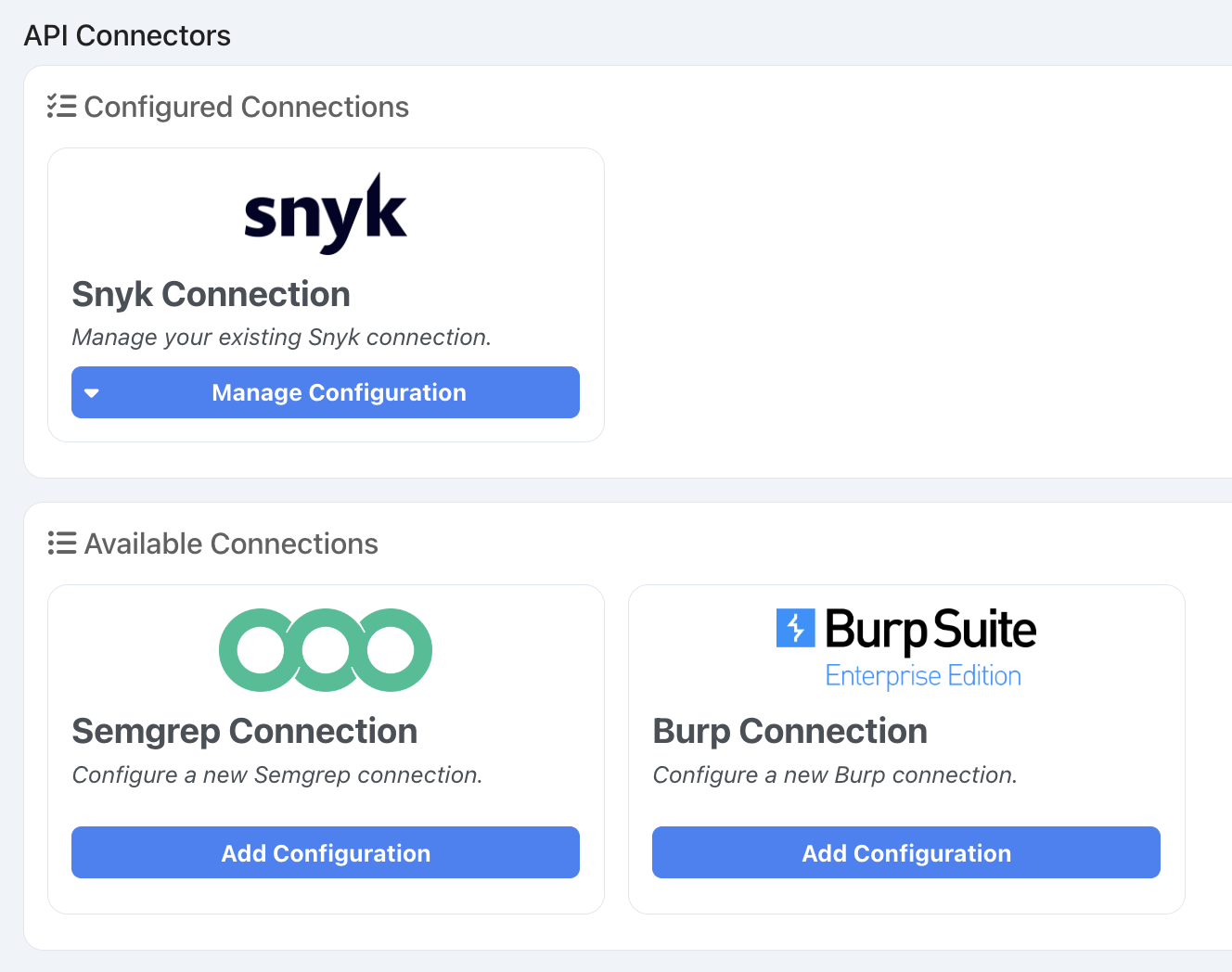This screenshot has width=1232, height=972.
Task: Add Configuration for Semgrep connection
Action: (326, 853)
